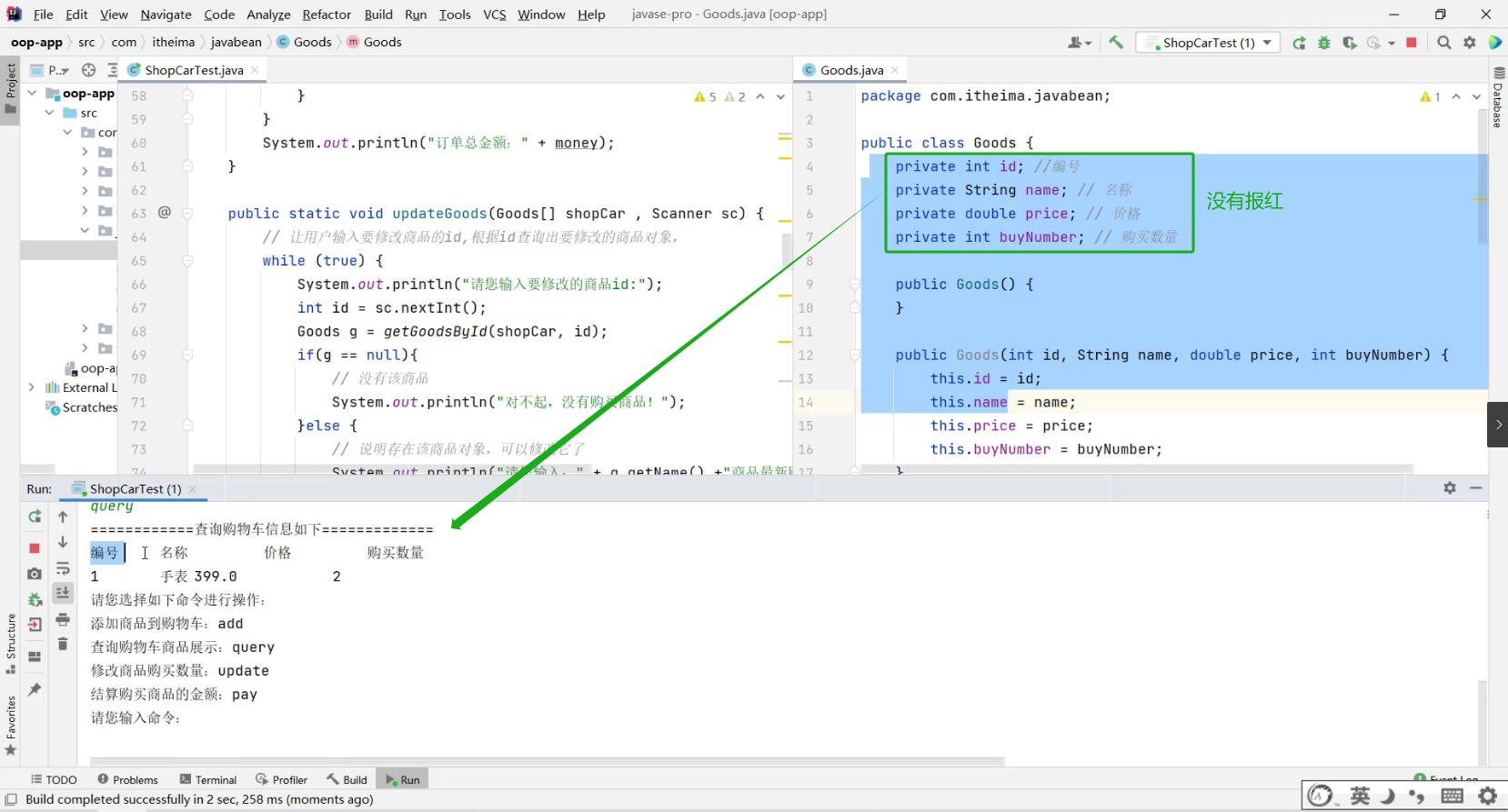This screenshot has height=812, width=1508.
Task: Click Collapse All icon in Project panel
Action: click(112, 70)
